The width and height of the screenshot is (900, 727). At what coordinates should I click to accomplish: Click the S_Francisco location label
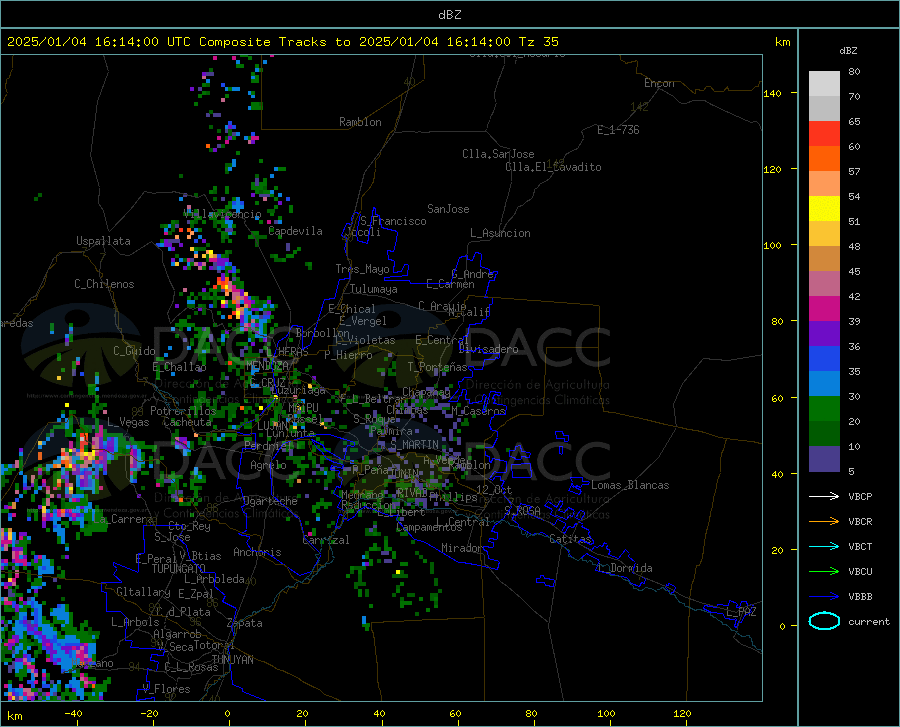393,221
